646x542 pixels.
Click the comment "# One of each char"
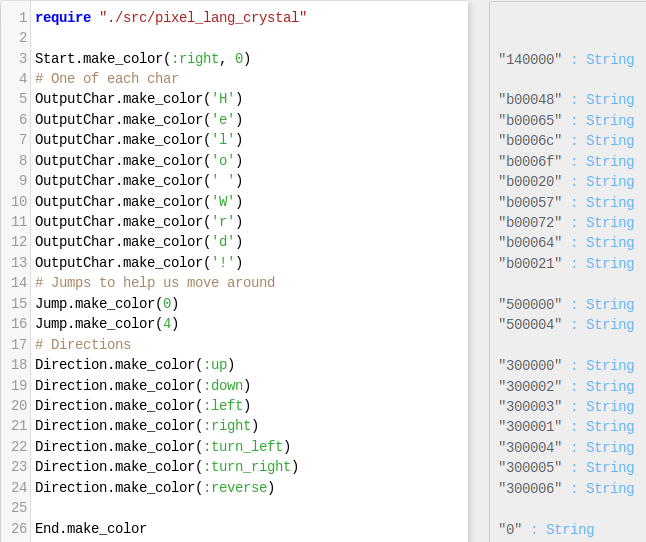107,79
